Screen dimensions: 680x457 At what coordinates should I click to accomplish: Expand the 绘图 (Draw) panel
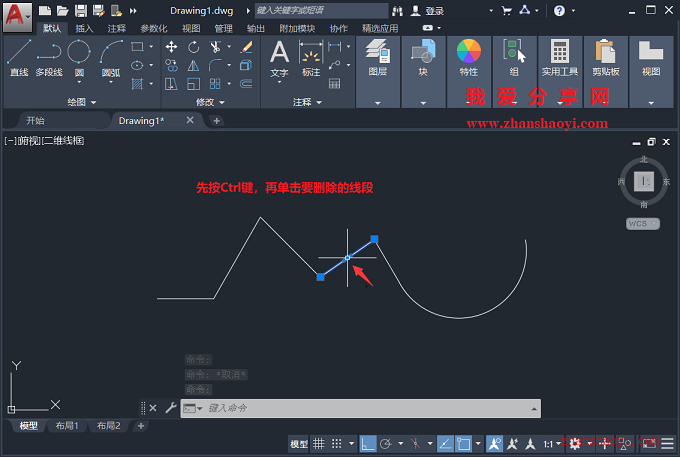[82, 102]
